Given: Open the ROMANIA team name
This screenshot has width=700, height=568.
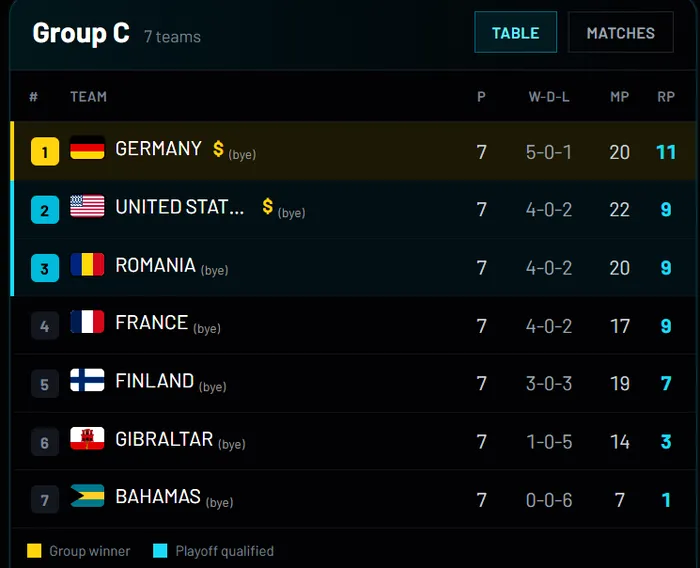Looking at the screenshot, I should [x=155, y=265].
